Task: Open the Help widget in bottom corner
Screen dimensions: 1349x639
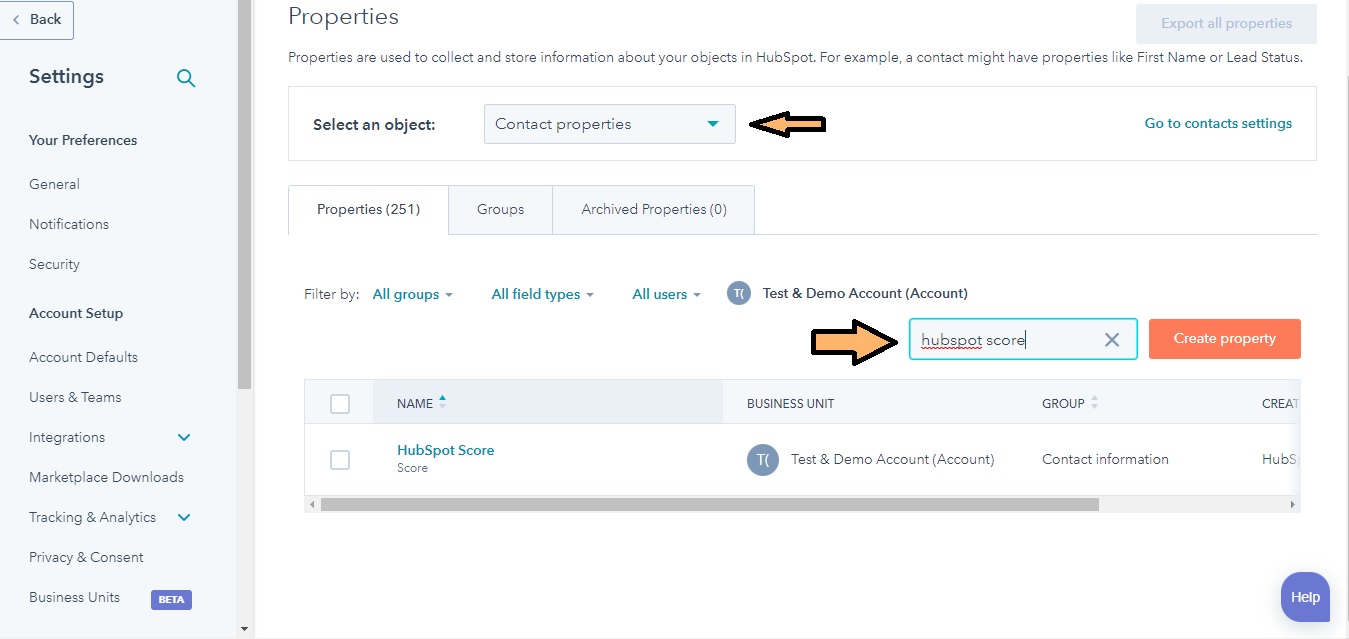Action: 1304,597
